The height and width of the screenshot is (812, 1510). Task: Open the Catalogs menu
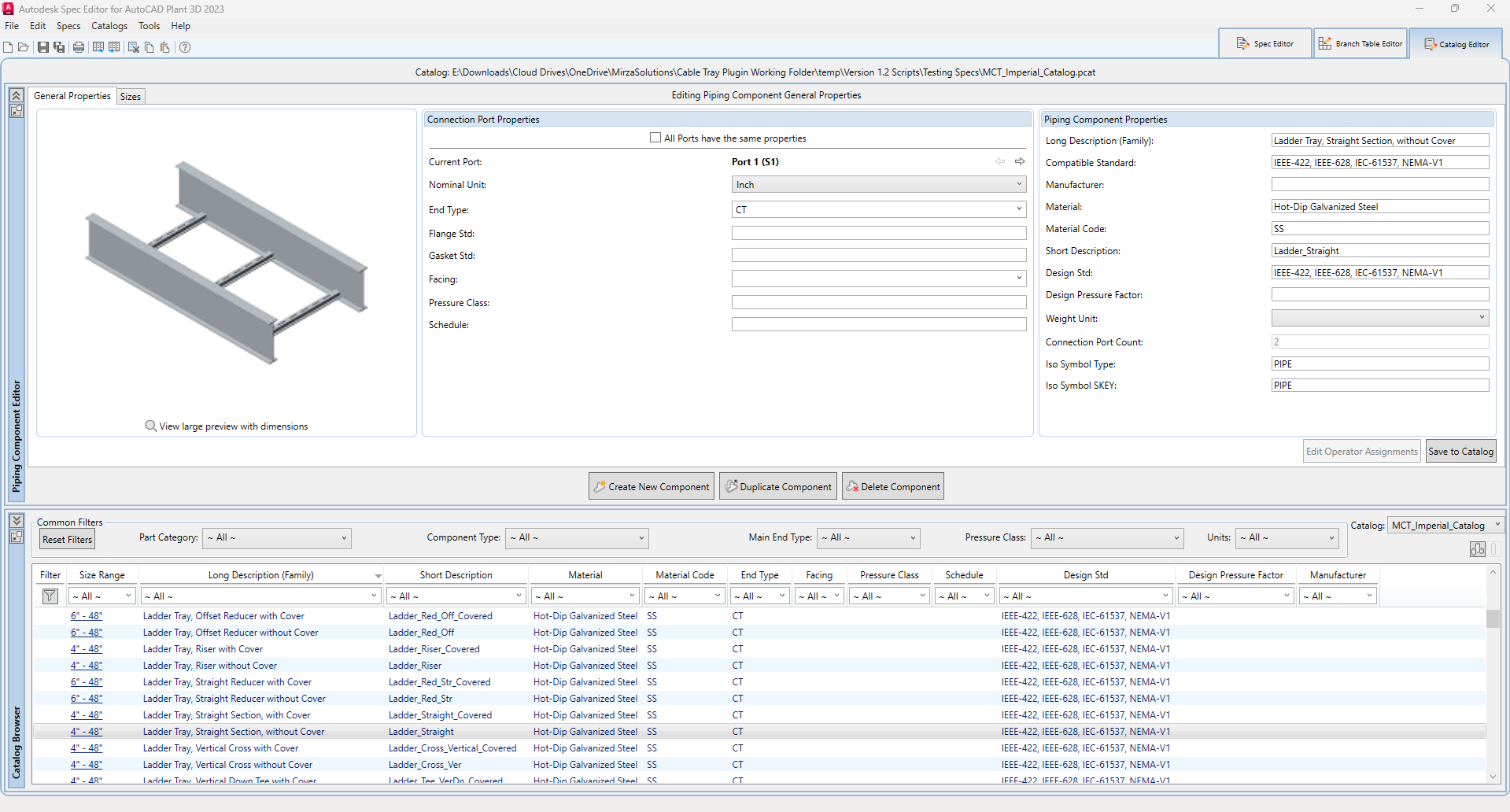pos(109,26)
